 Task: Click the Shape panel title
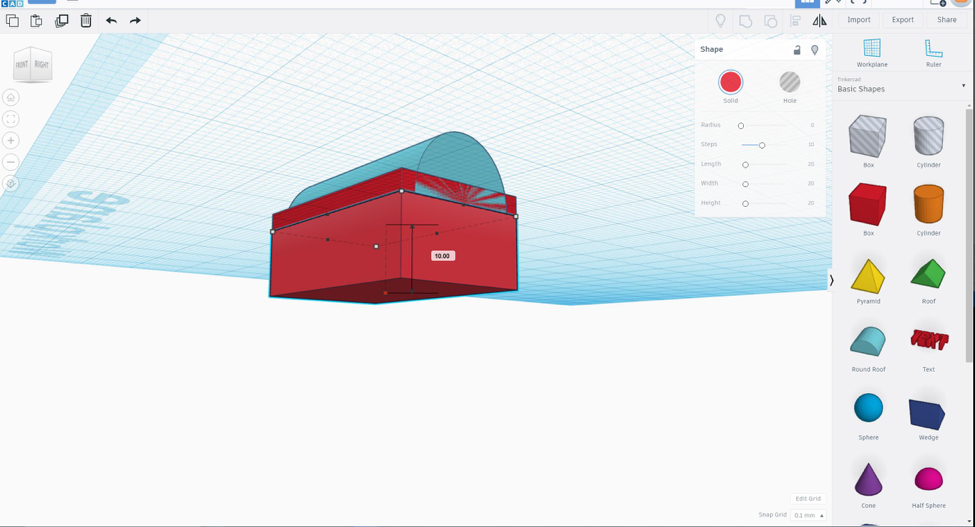pos(711,49)
